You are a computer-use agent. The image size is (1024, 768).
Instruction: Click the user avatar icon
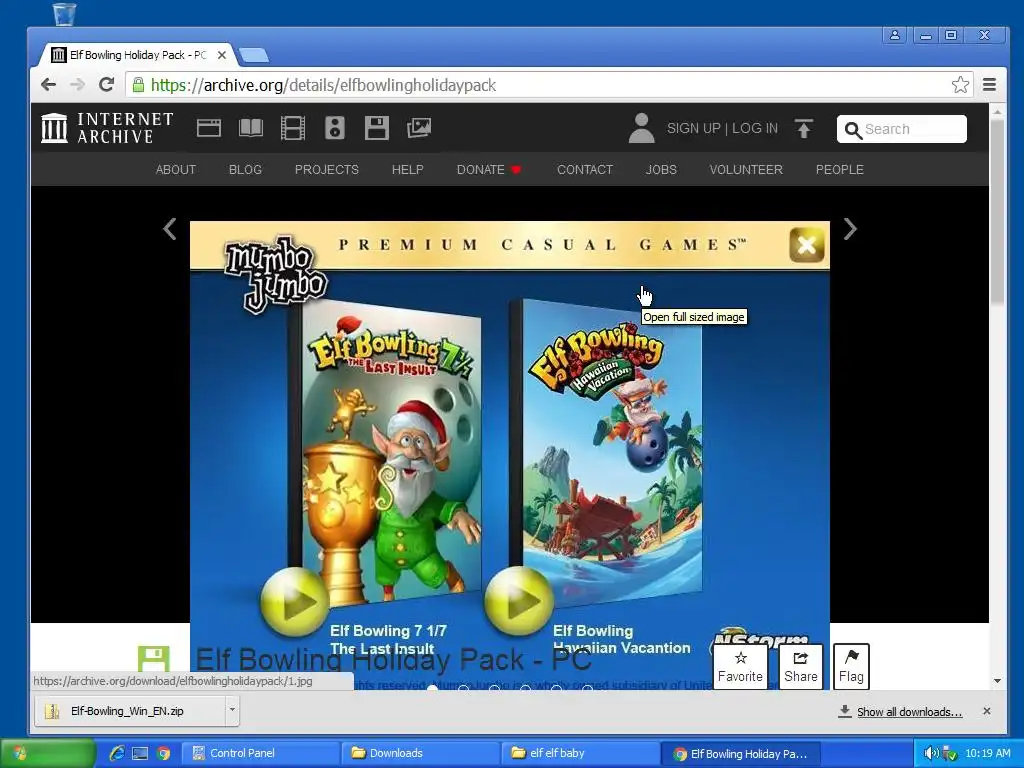coord(641,128)
